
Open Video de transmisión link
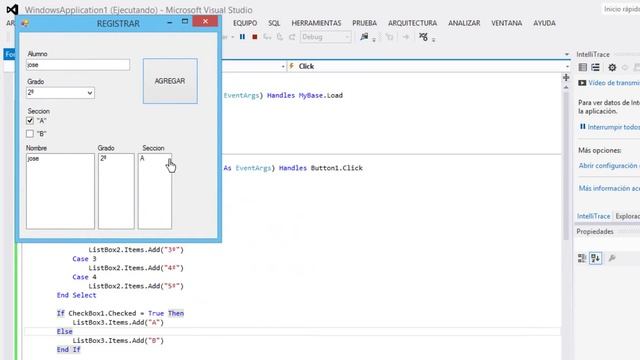[x=614, y=83]
